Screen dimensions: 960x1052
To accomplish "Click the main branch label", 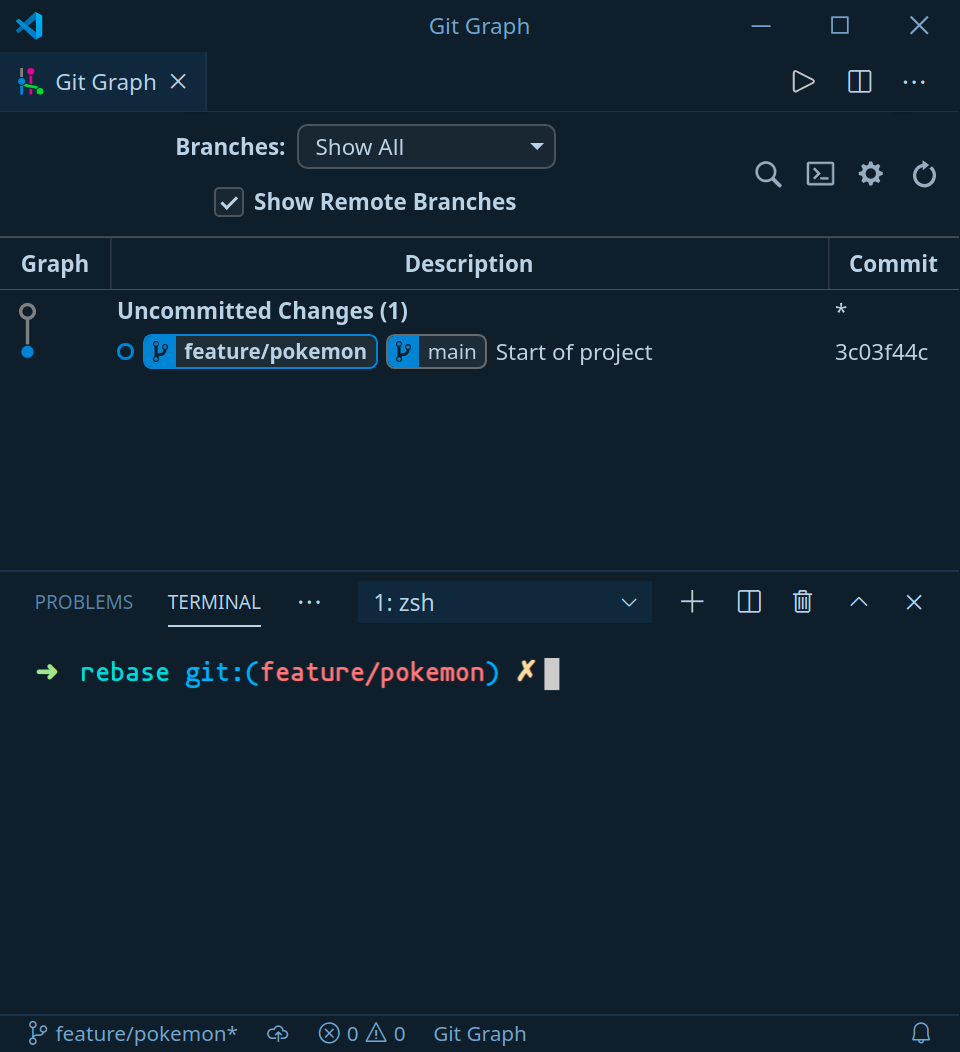I will pyautogui.click(x=436, y=352).
